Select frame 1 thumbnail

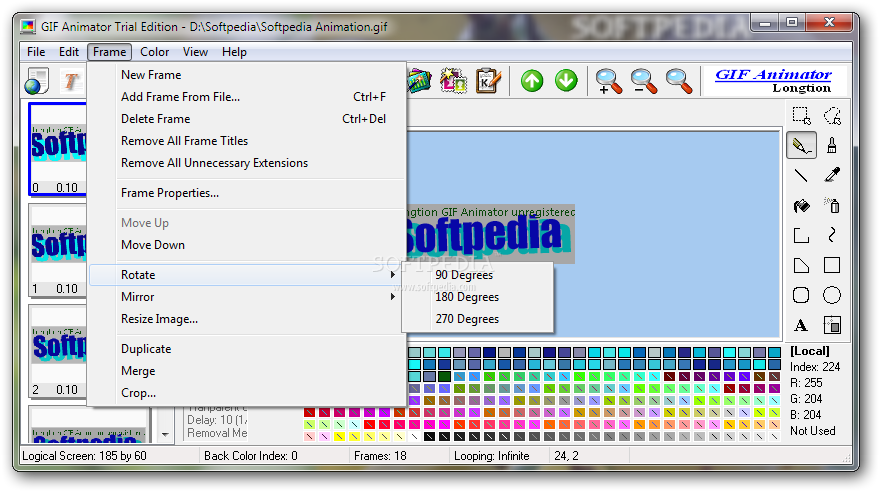click(58, 250)
